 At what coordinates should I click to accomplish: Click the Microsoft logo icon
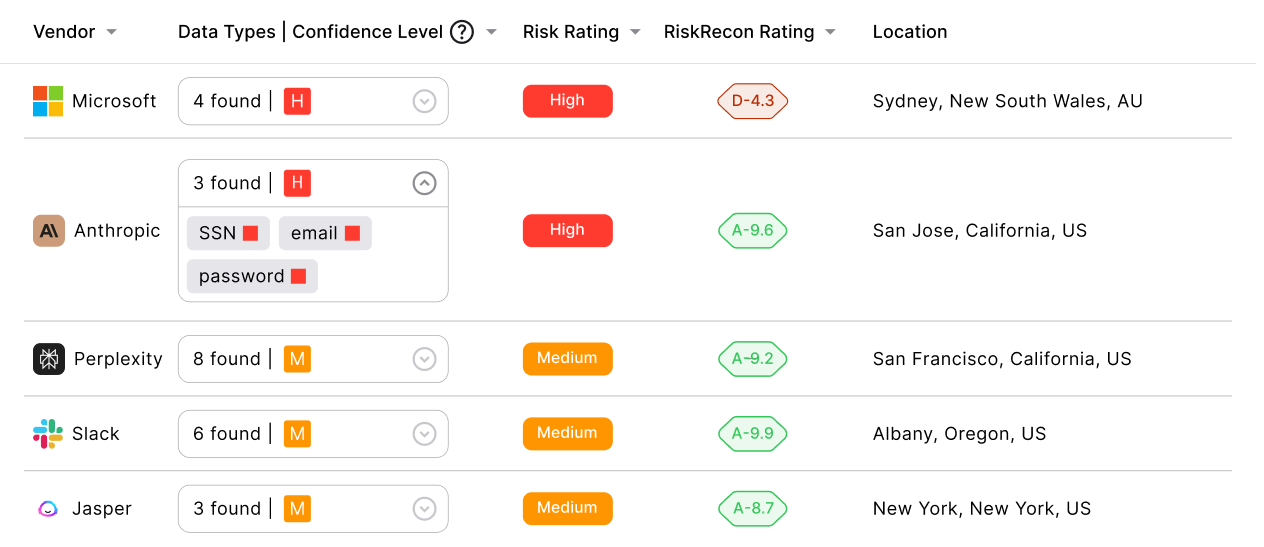pyautogui.click(x=48, y=101)
